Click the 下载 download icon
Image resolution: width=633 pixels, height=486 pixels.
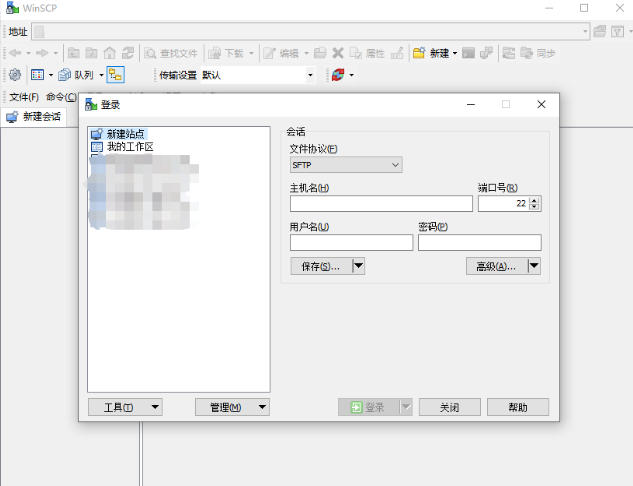click(x=214, y=53)
